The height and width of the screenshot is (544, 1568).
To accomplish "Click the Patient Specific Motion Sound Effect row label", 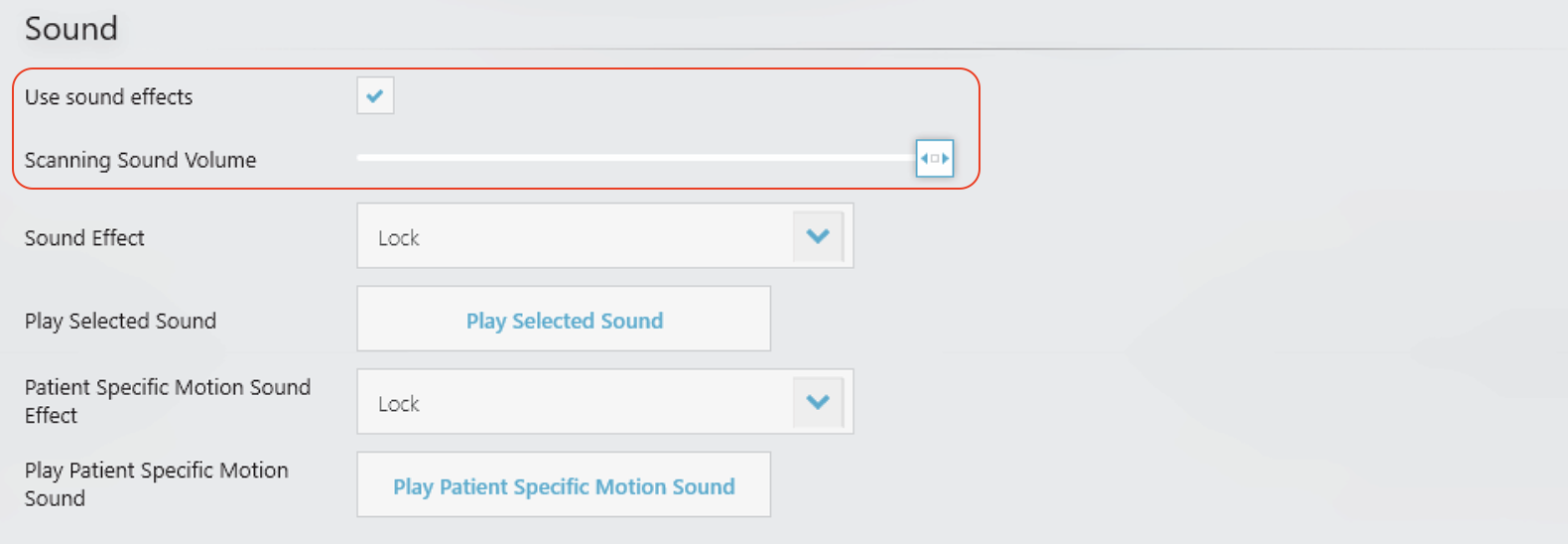I will pyautogui.click(x=167, y=401).
